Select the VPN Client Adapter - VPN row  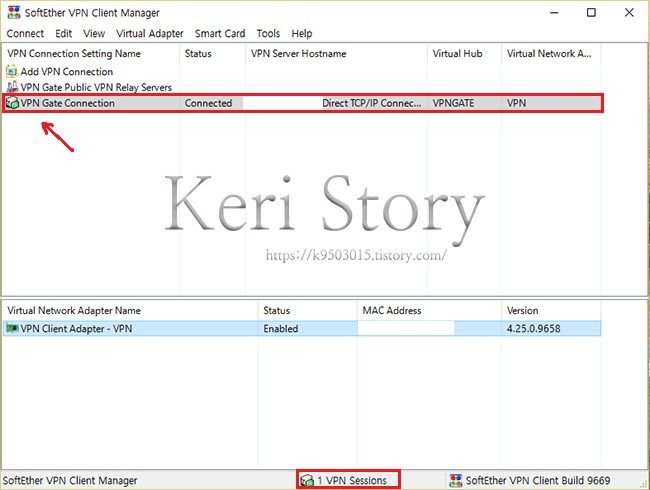[302, 329]
